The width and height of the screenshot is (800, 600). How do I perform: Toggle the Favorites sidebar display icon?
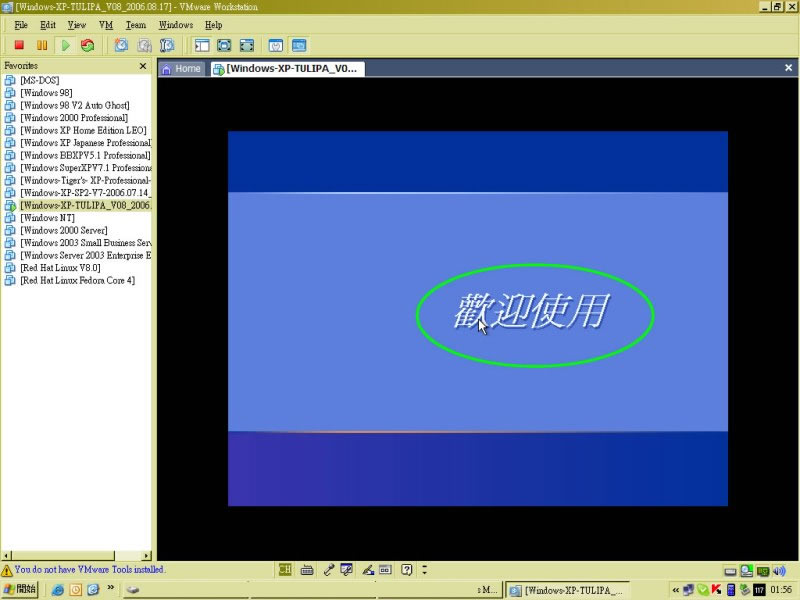(x=202, y=45)
